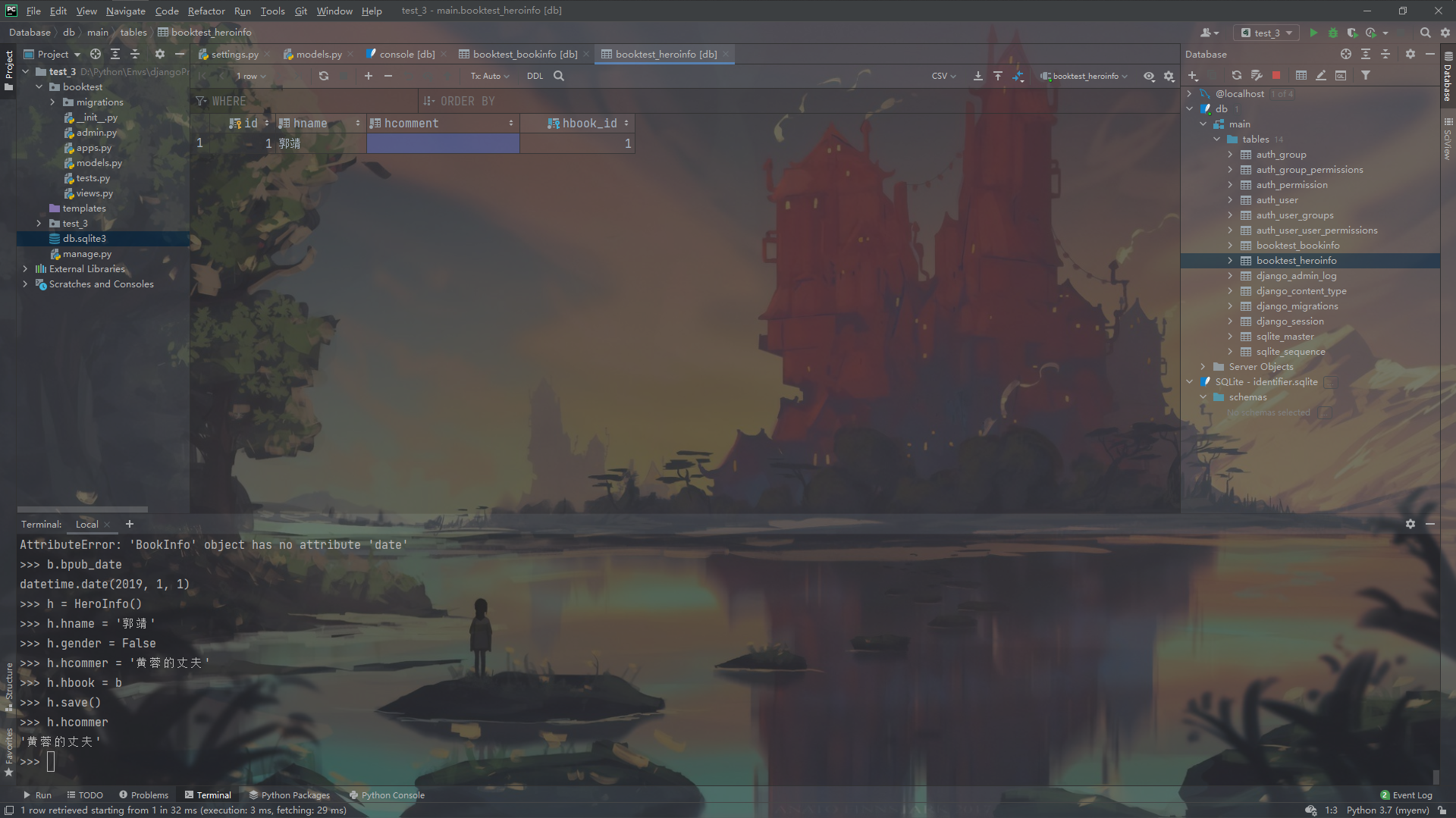Start debugging test_3 with bug icon
The height and width of the screenshot is (818, 1456).
pos(1333,33)
